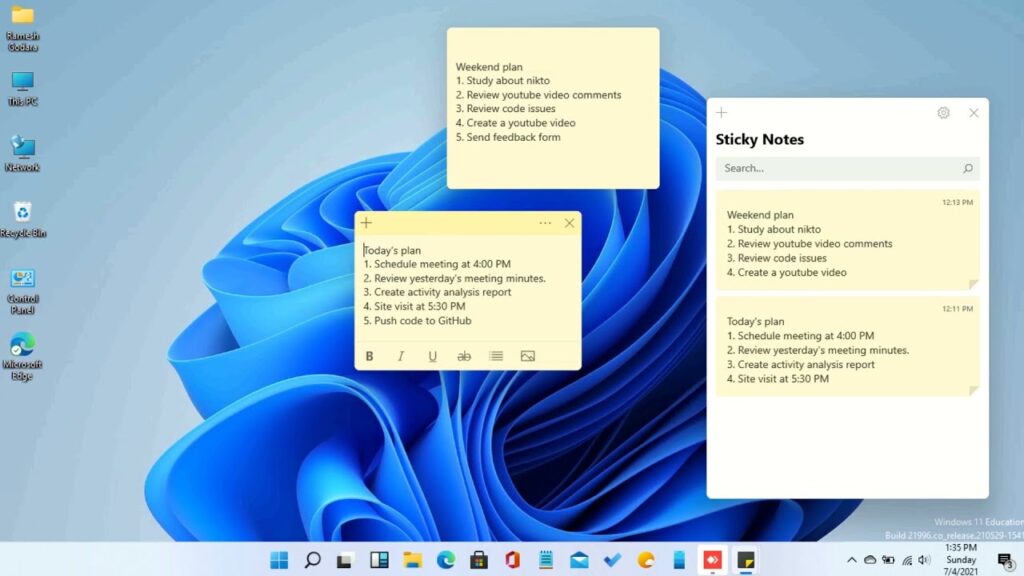Toggle the Wi-Fi network icon in the tray

[905, 560]
